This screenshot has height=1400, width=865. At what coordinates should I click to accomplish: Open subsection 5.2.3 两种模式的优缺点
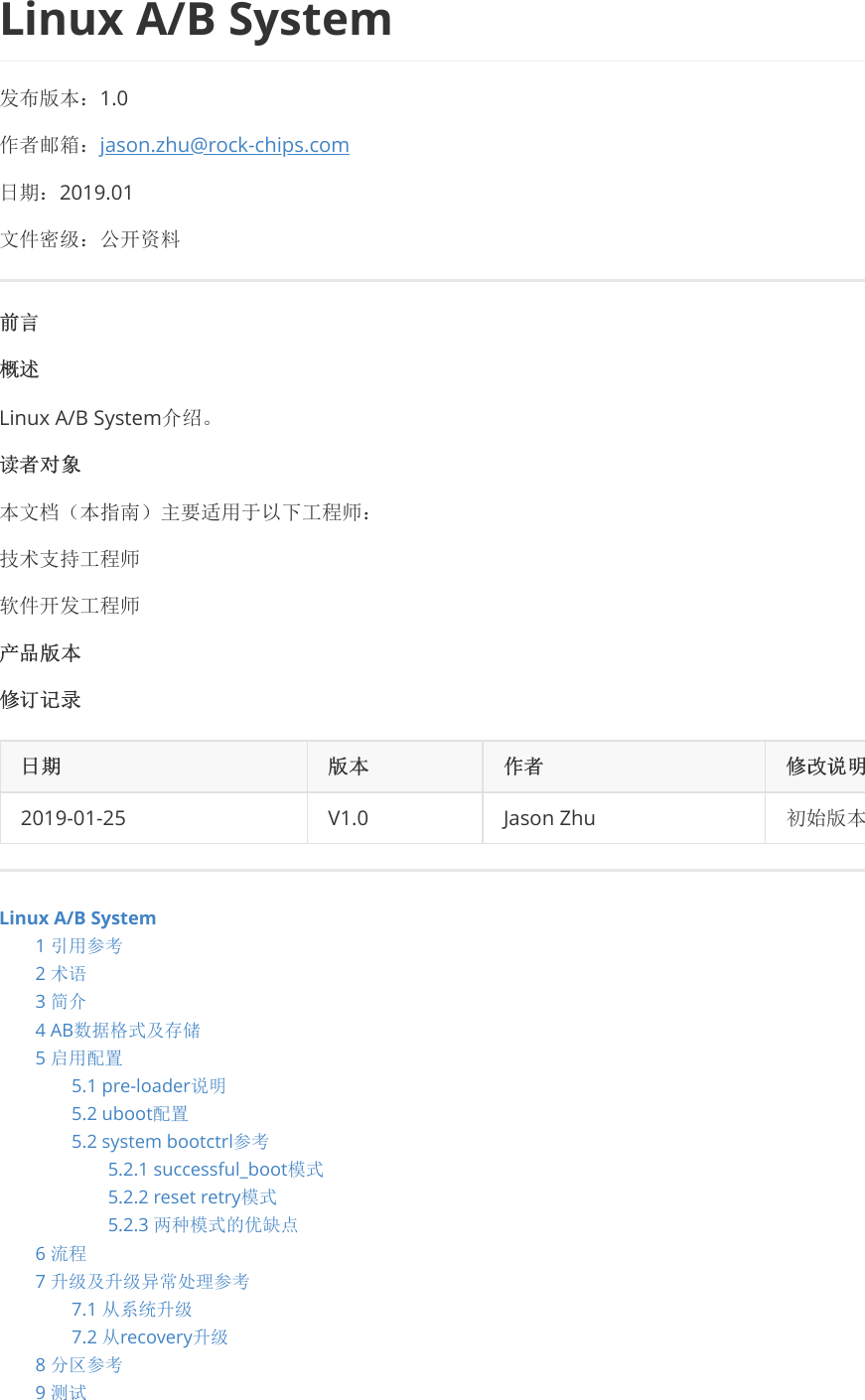click(203, 1224)
